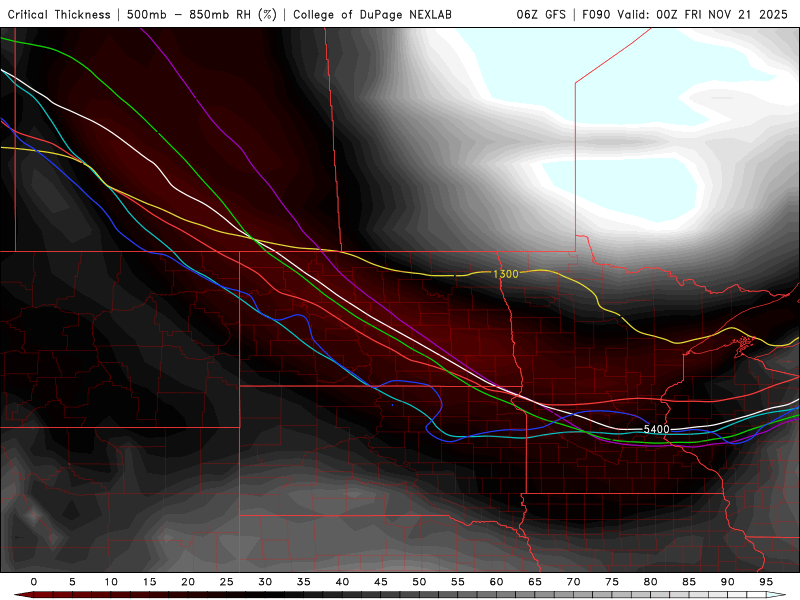Pick the "35" humidity scale label
This screenshot has height=600, width=800.
point(304,582)
